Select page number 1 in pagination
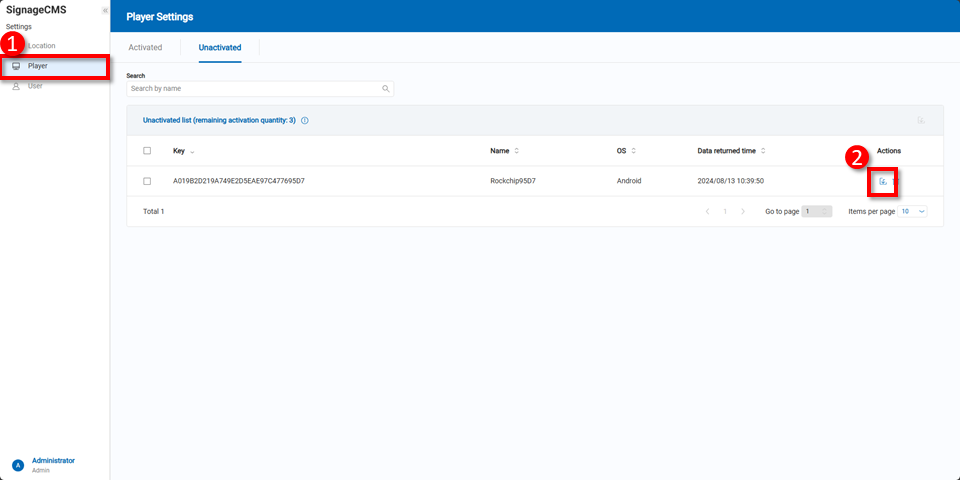 pos(725,211)
